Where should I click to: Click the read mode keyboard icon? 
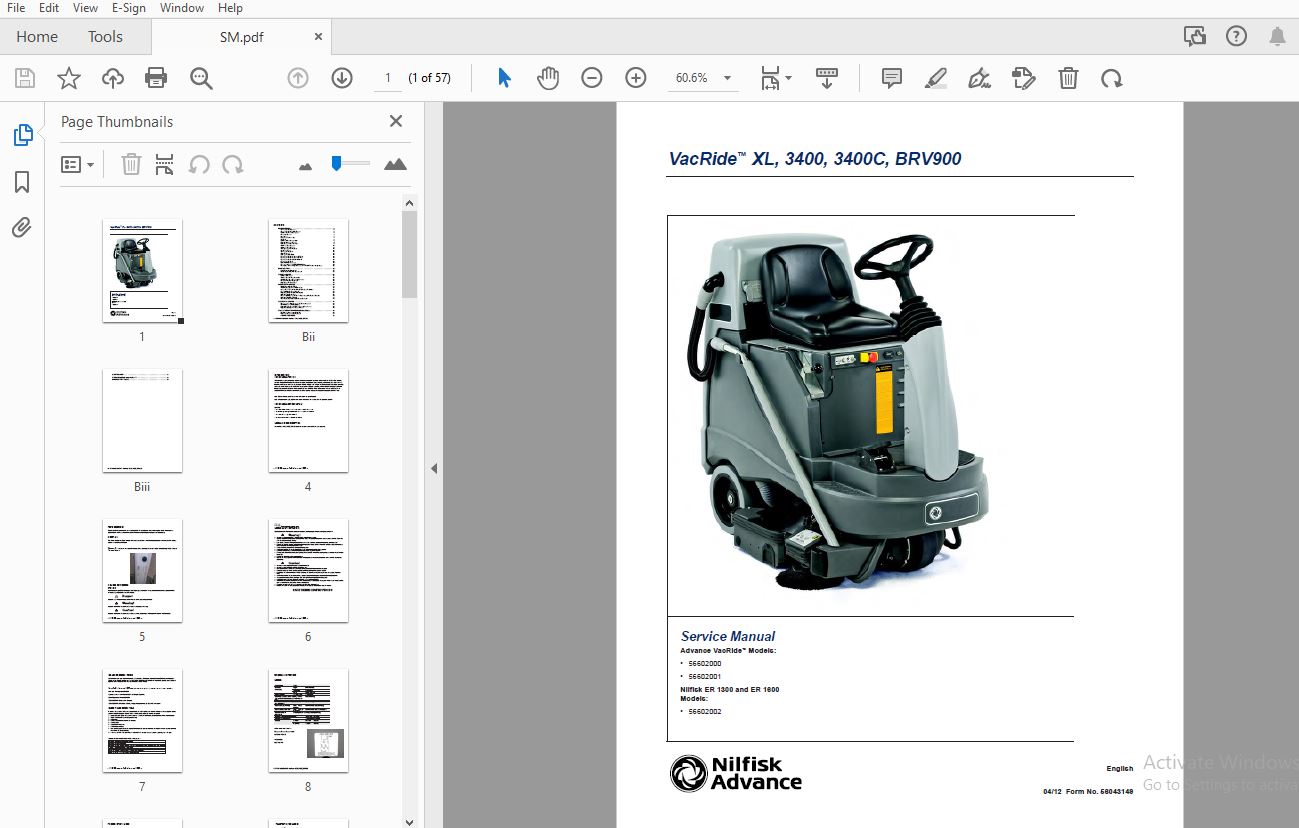click(827, 78)
